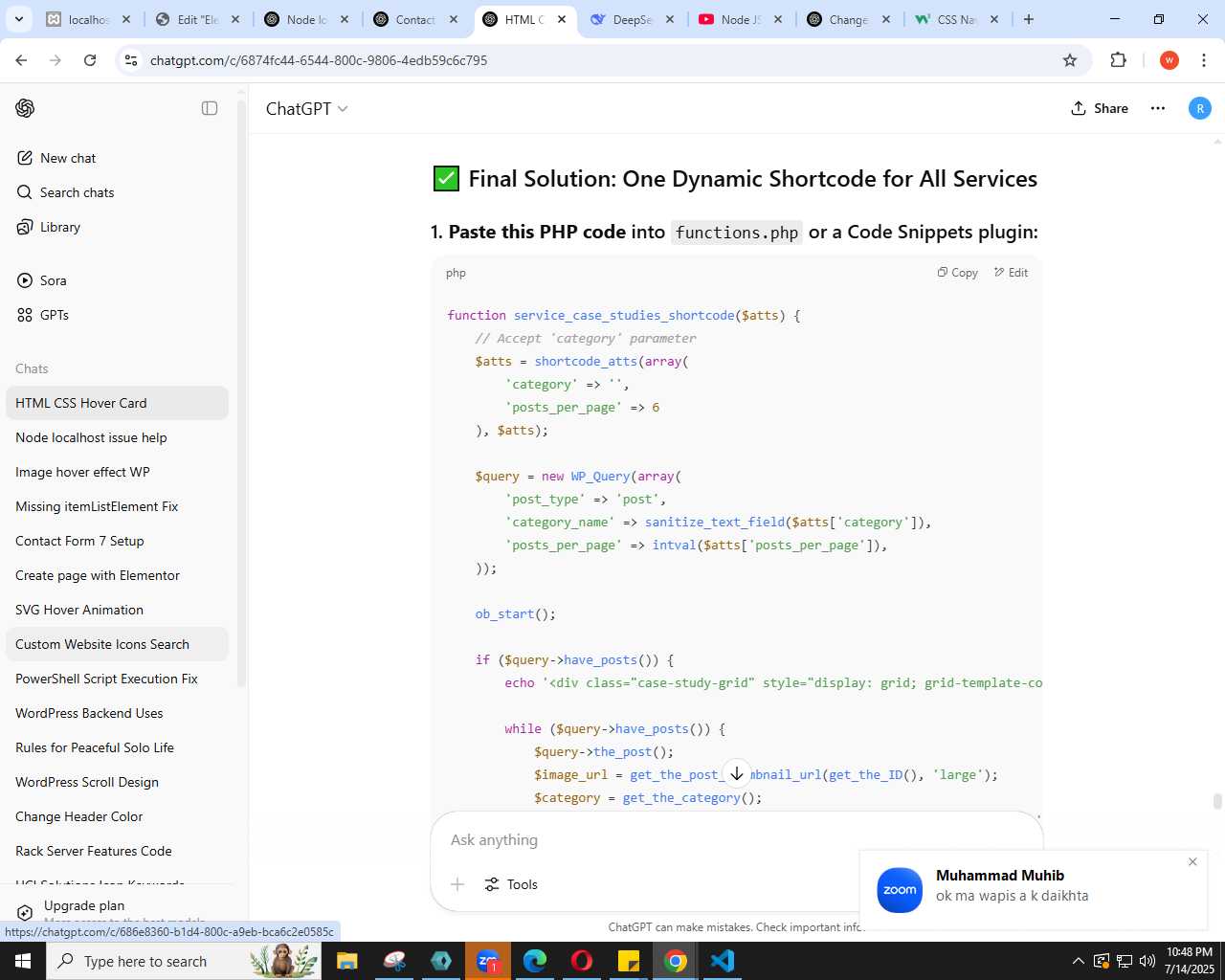
Task: Open Rules for Peaceful Solo Life chat
Action: click(x=117, y=747)
